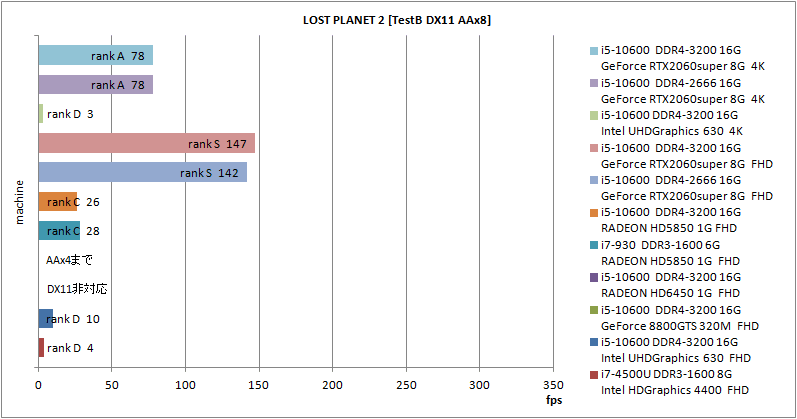Select the GeForce 8800GTS 320M legend entry
Screen dimensions: 797x419
(678, 324)
